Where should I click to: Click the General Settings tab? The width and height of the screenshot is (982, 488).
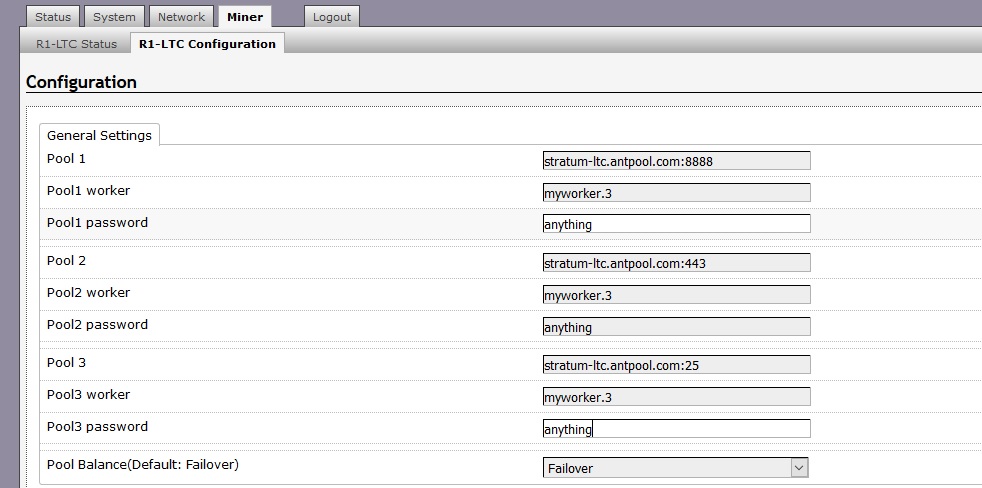pos(100,135)
